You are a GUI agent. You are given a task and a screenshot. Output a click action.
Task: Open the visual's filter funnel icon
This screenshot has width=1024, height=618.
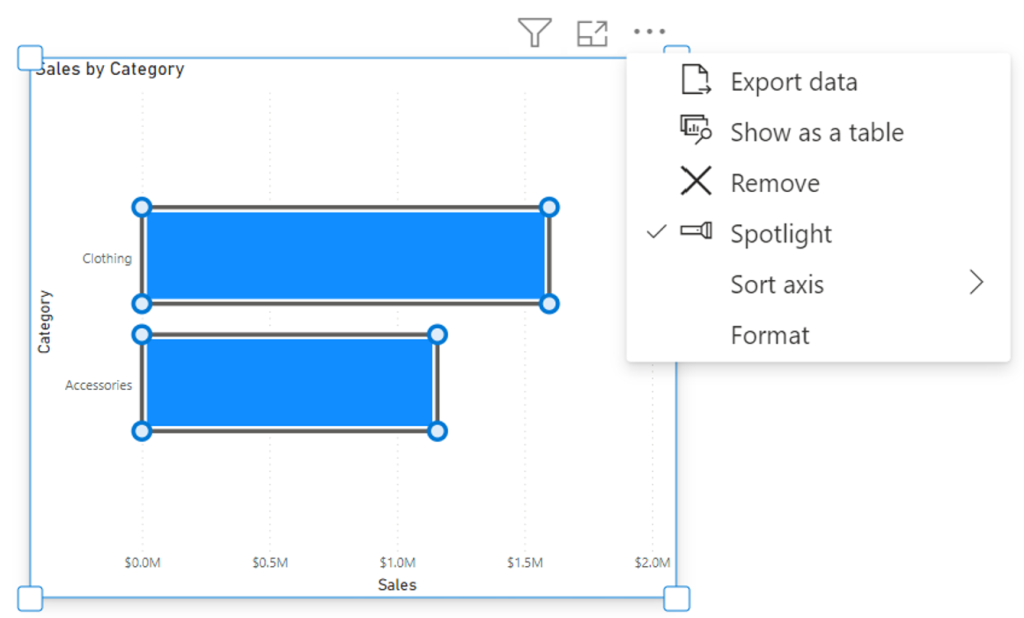click(534, 32)
